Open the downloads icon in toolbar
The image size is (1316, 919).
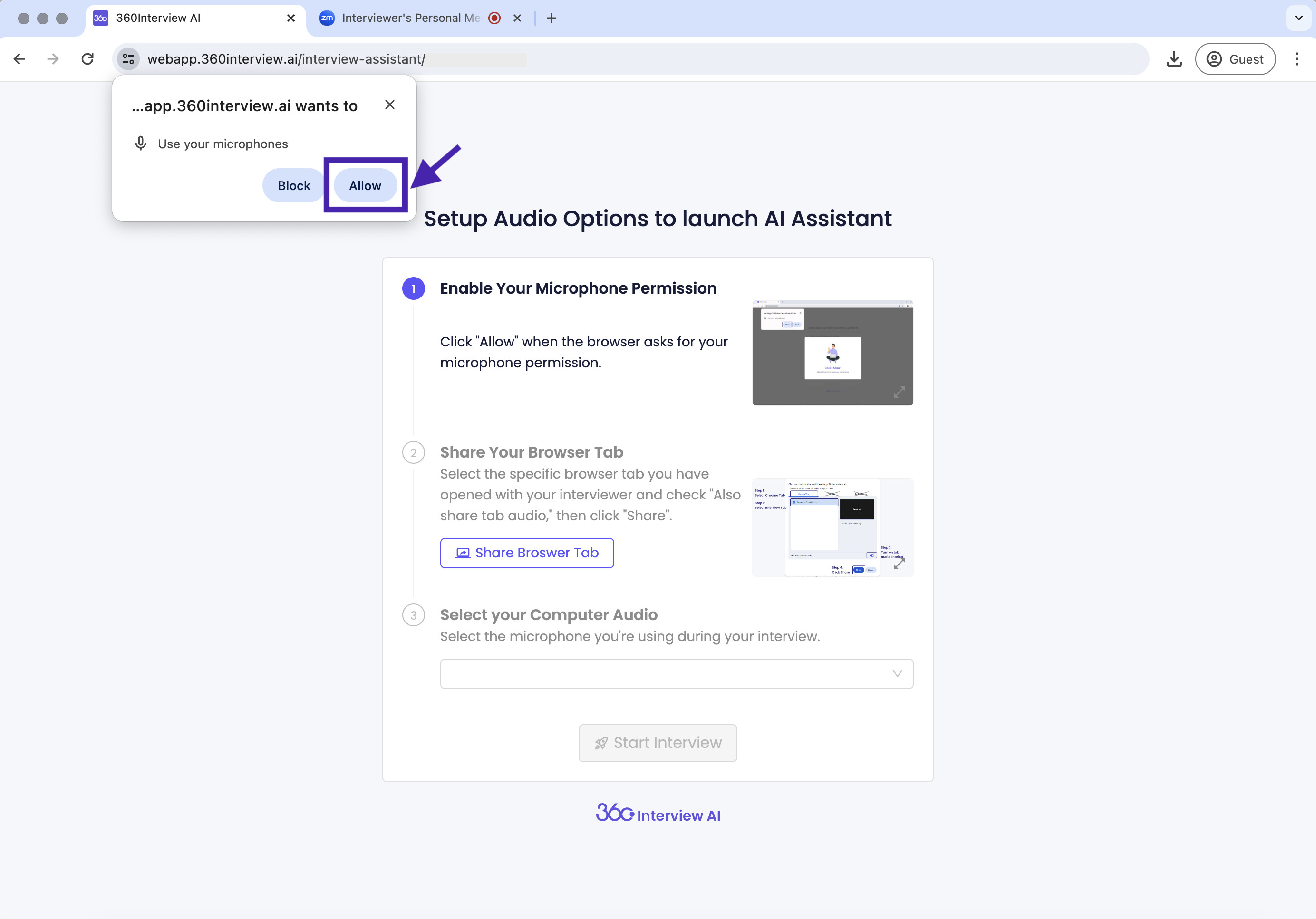coord(1174,59)
